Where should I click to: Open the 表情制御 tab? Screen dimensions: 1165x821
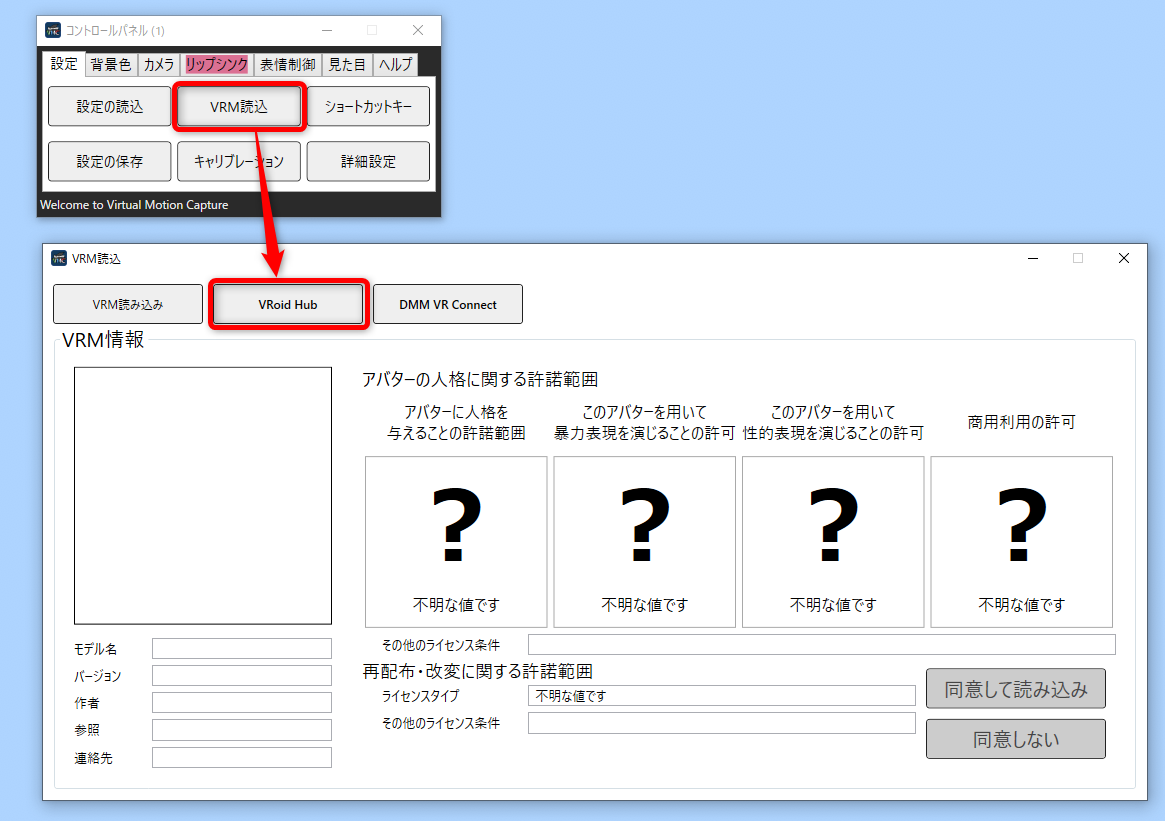[x=288, y=65]
